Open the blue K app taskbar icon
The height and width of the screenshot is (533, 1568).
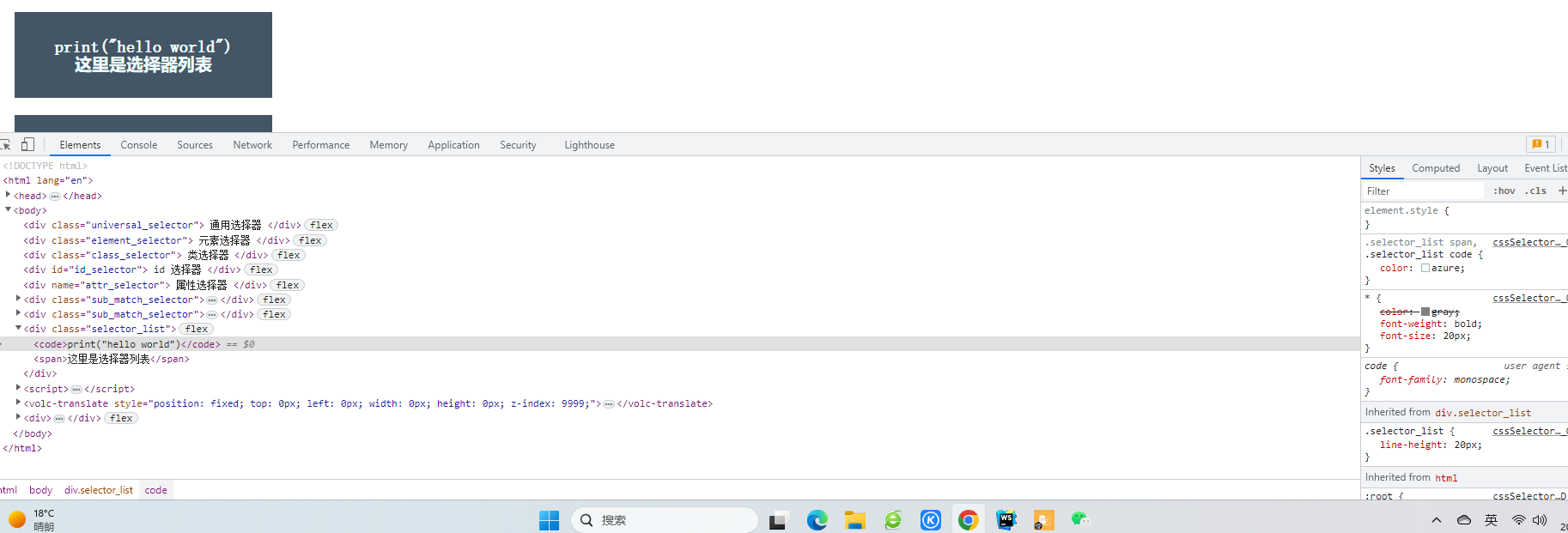931,520
